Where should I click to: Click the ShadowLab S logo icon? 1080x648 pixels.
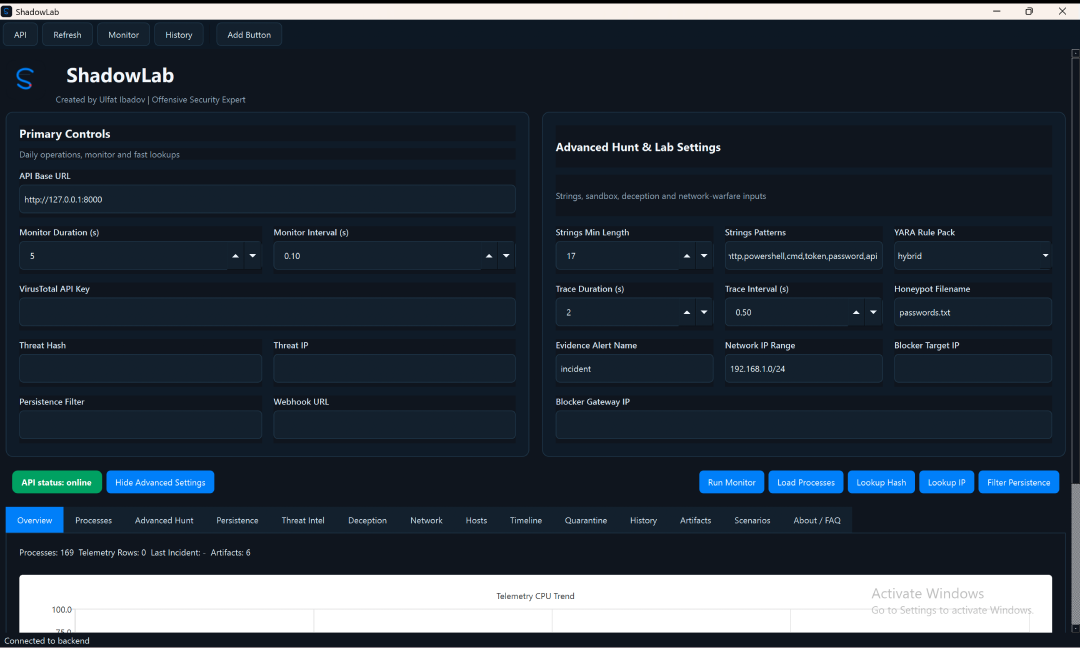point(24,80)
